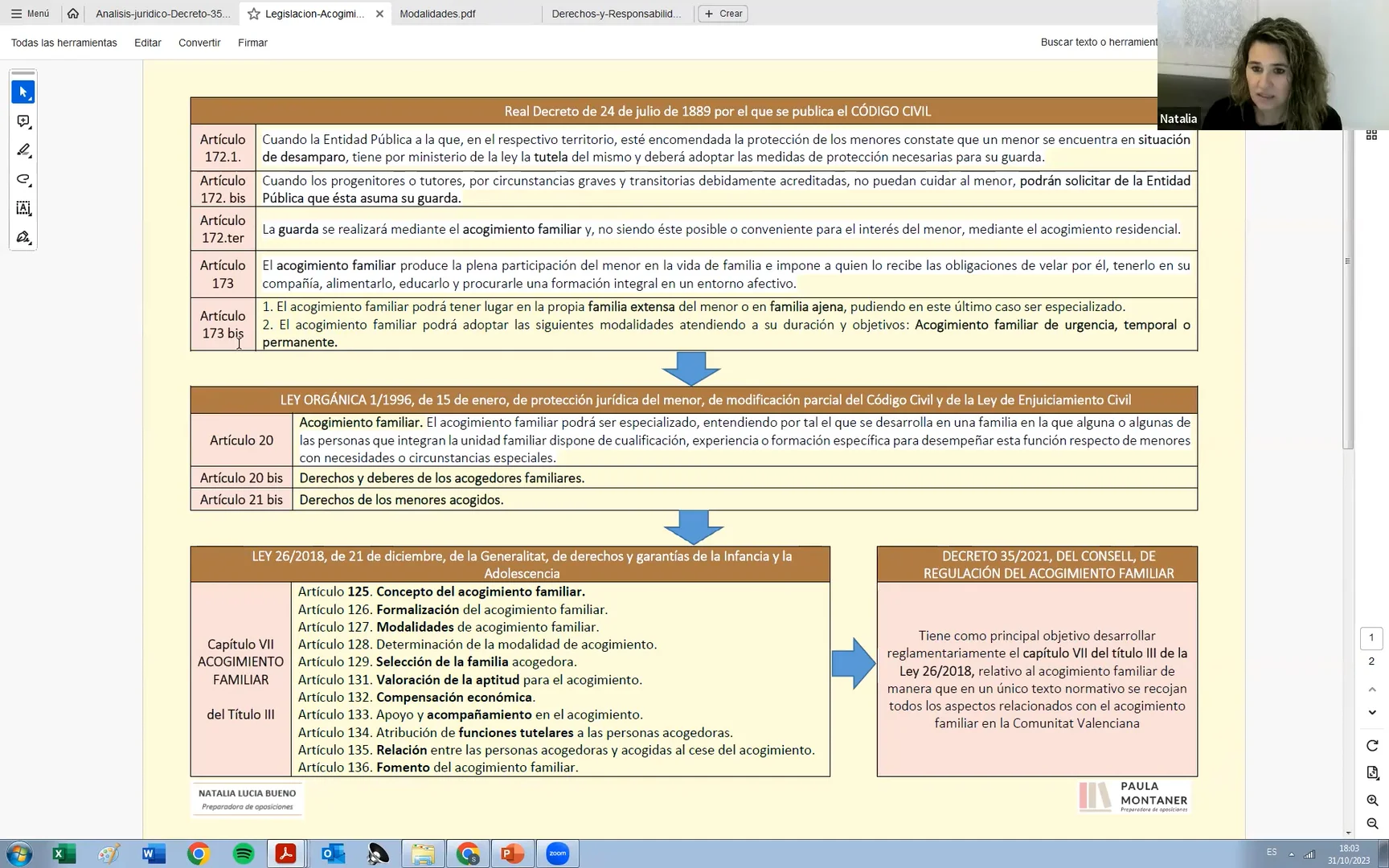Click the page number field showing 1

[x=1371, y=637]
